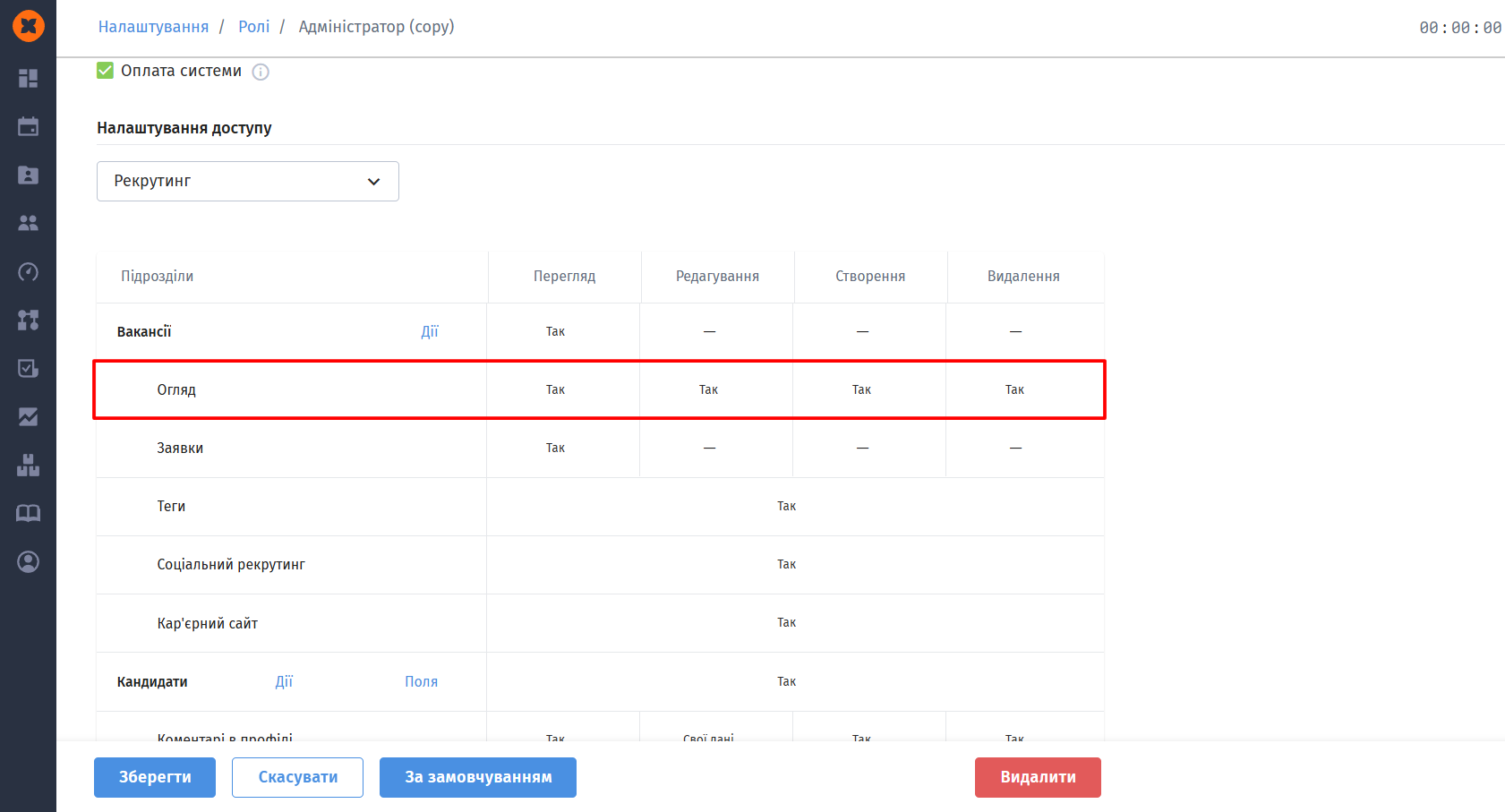Go to Налаштування breadcrumb

point(153,27)
